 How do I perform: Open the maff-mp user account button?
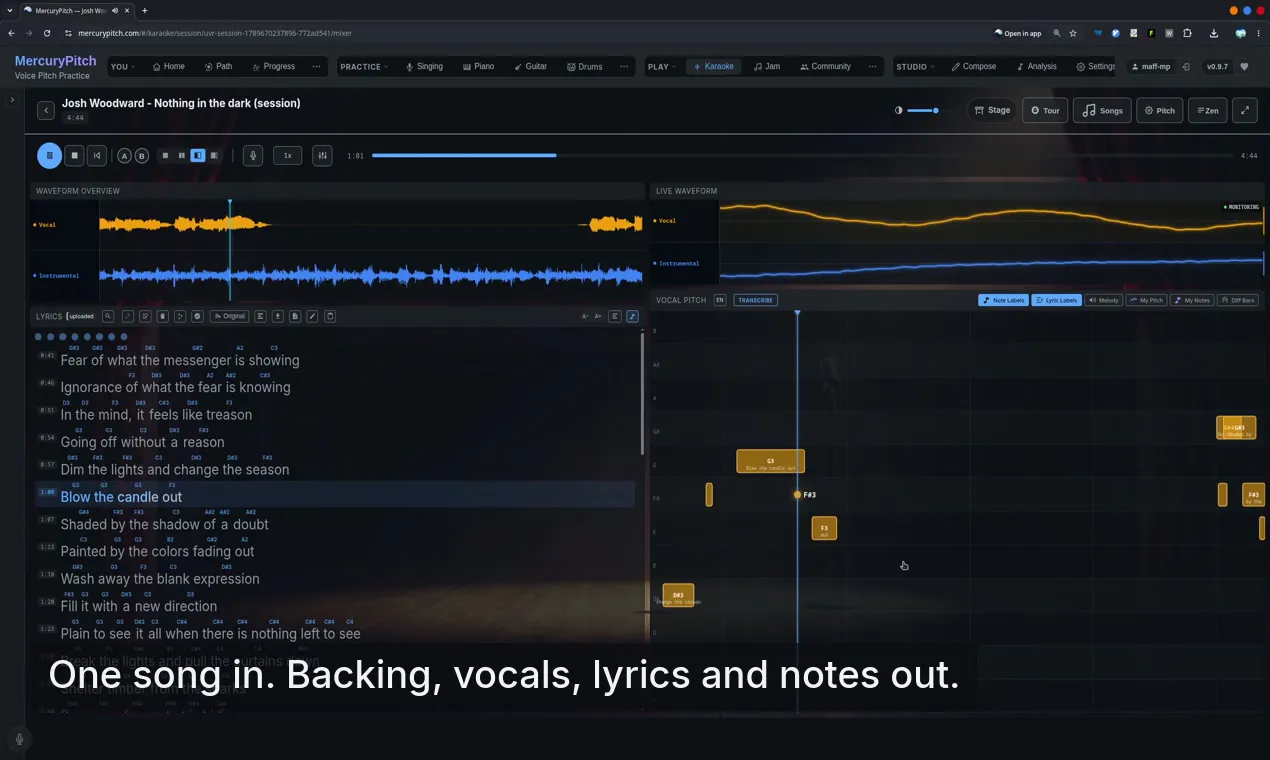tap(1149, 67)
